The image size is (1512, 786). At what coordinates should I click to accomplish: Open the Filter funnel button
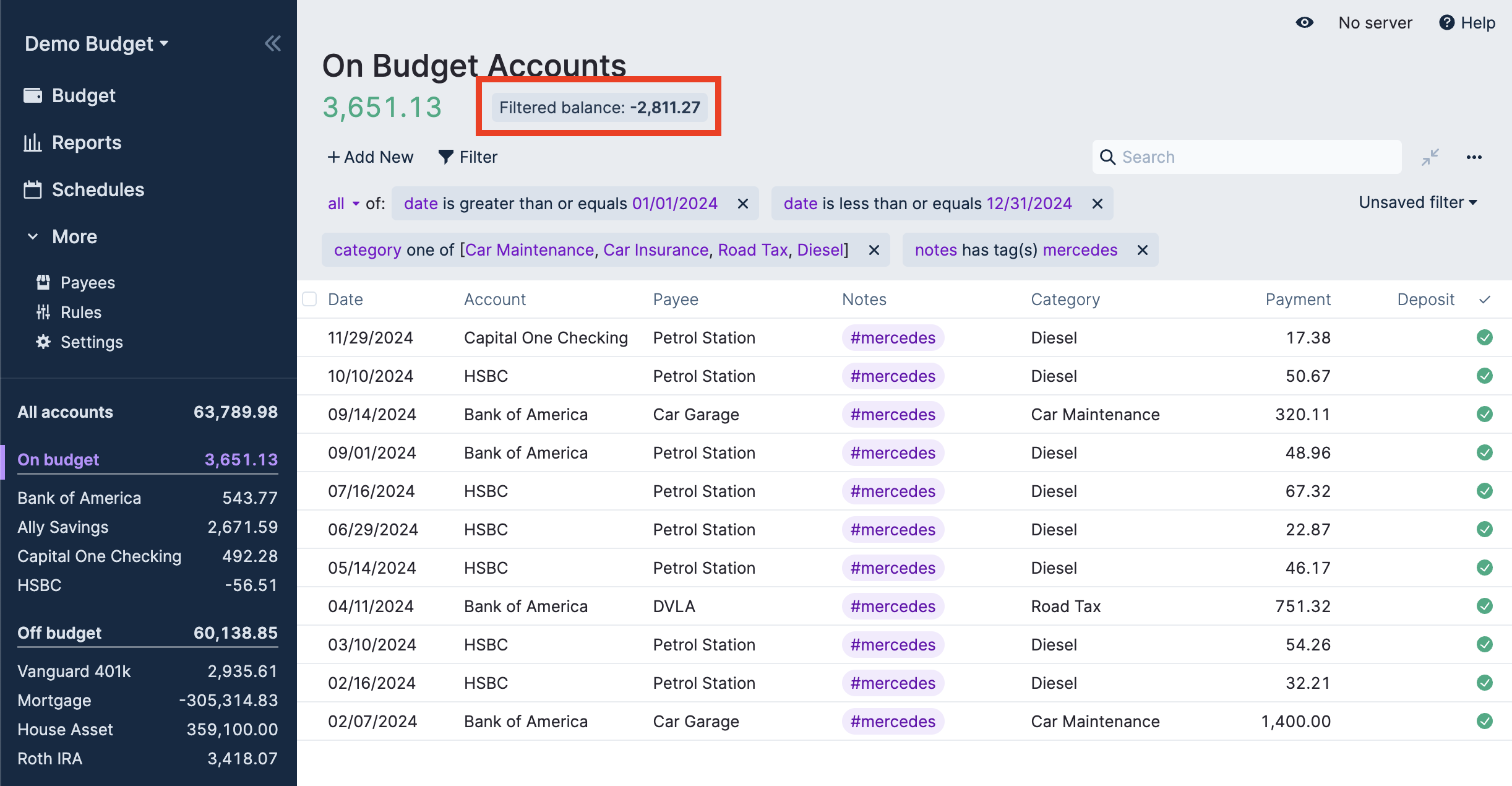(468, 157)
